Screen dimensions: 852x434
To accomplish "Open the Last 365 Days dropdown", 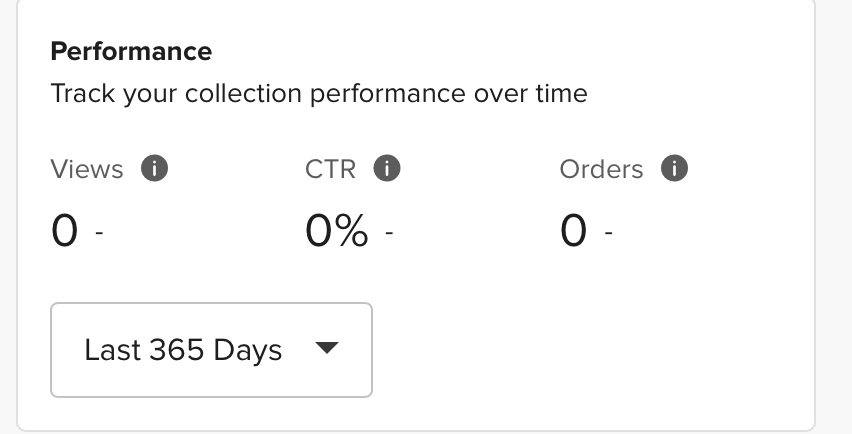I will (x=211, y=350).
